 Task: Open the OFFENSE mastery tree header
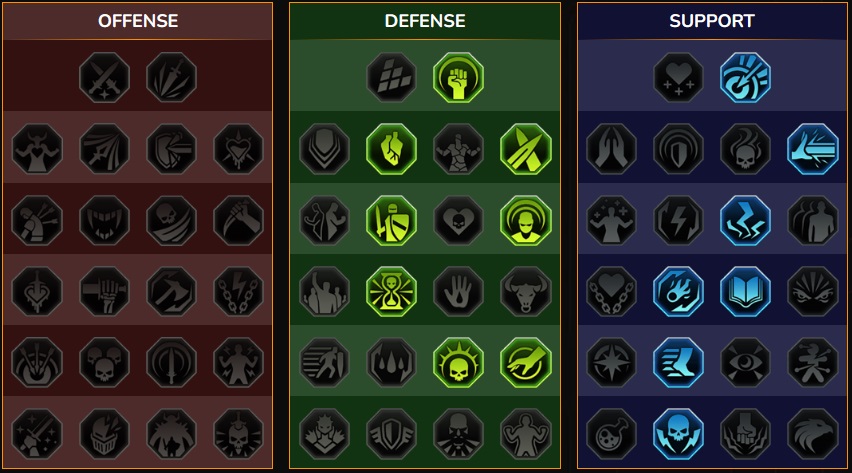pyautogui.click(x=138, y=21)
